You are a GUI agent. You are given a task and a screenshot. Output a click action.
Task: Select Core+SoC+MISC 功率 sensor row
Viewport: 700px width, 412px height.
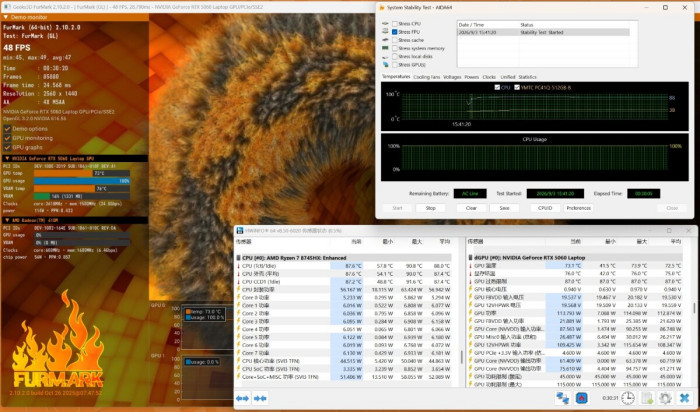tap(343, 377)
